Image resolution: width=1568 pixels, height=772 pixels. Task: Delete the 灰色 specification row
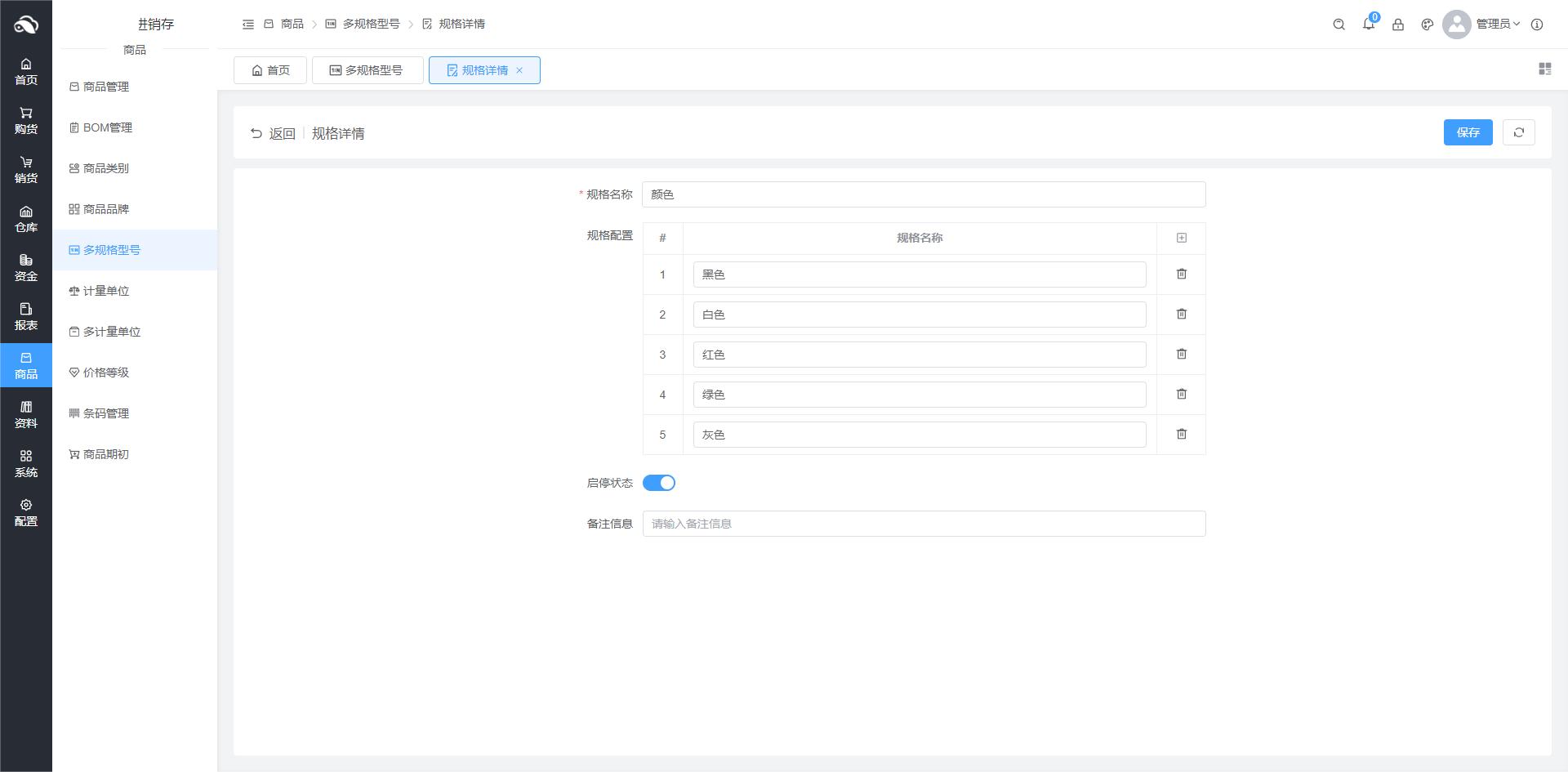pyautogui.click(x=1181, y=435)
